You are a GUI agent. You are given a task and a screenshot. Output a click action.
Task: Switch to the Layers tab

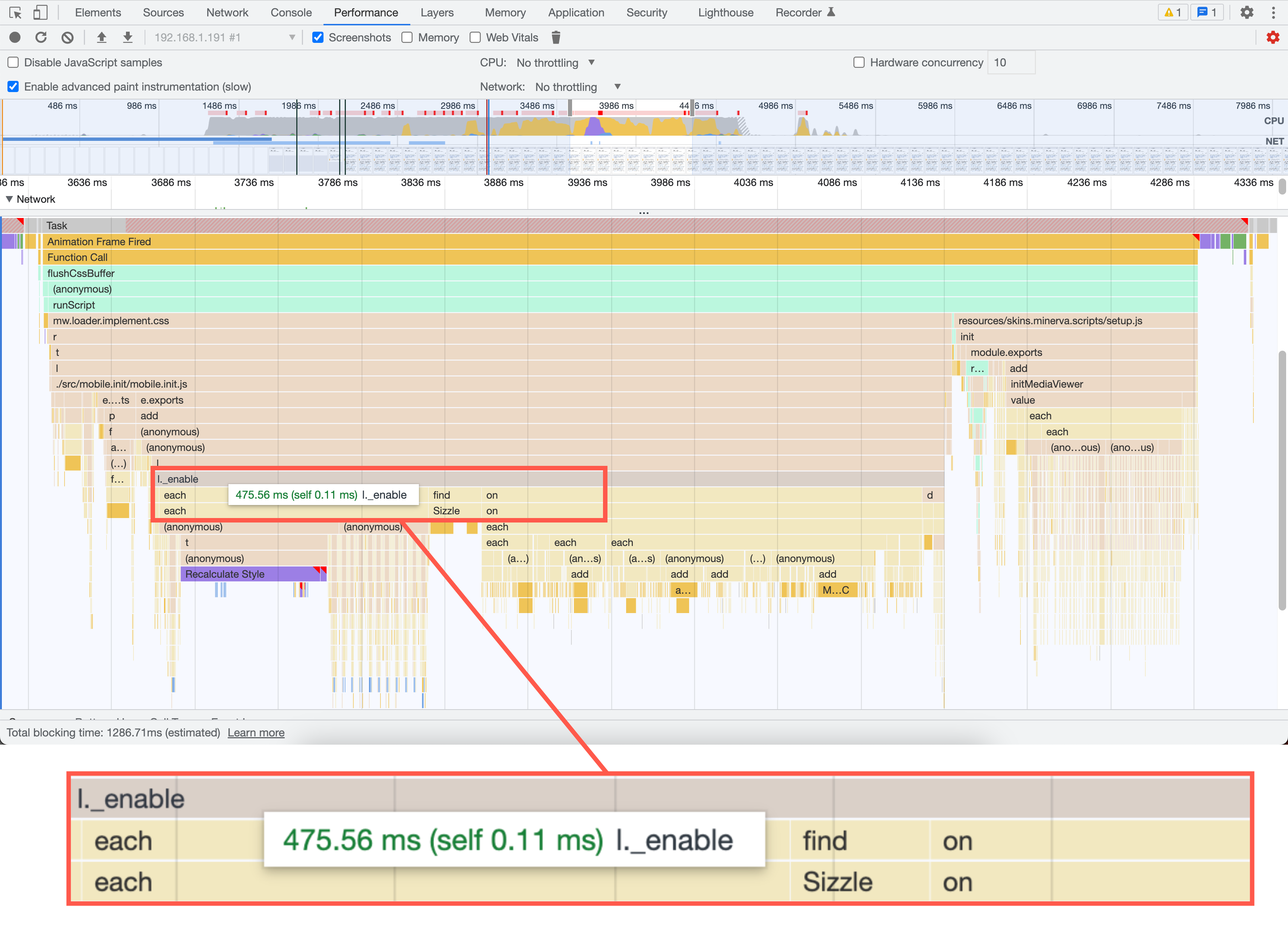(x=437, y=13)
